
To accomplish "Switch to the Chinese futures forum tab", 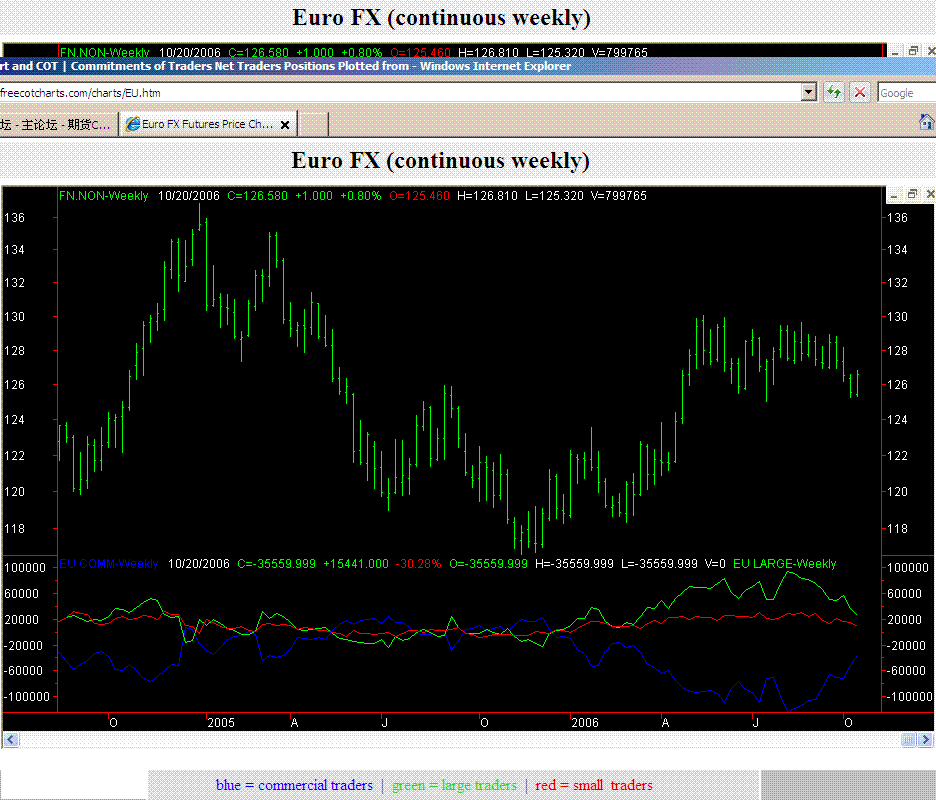I will [56, 125].
